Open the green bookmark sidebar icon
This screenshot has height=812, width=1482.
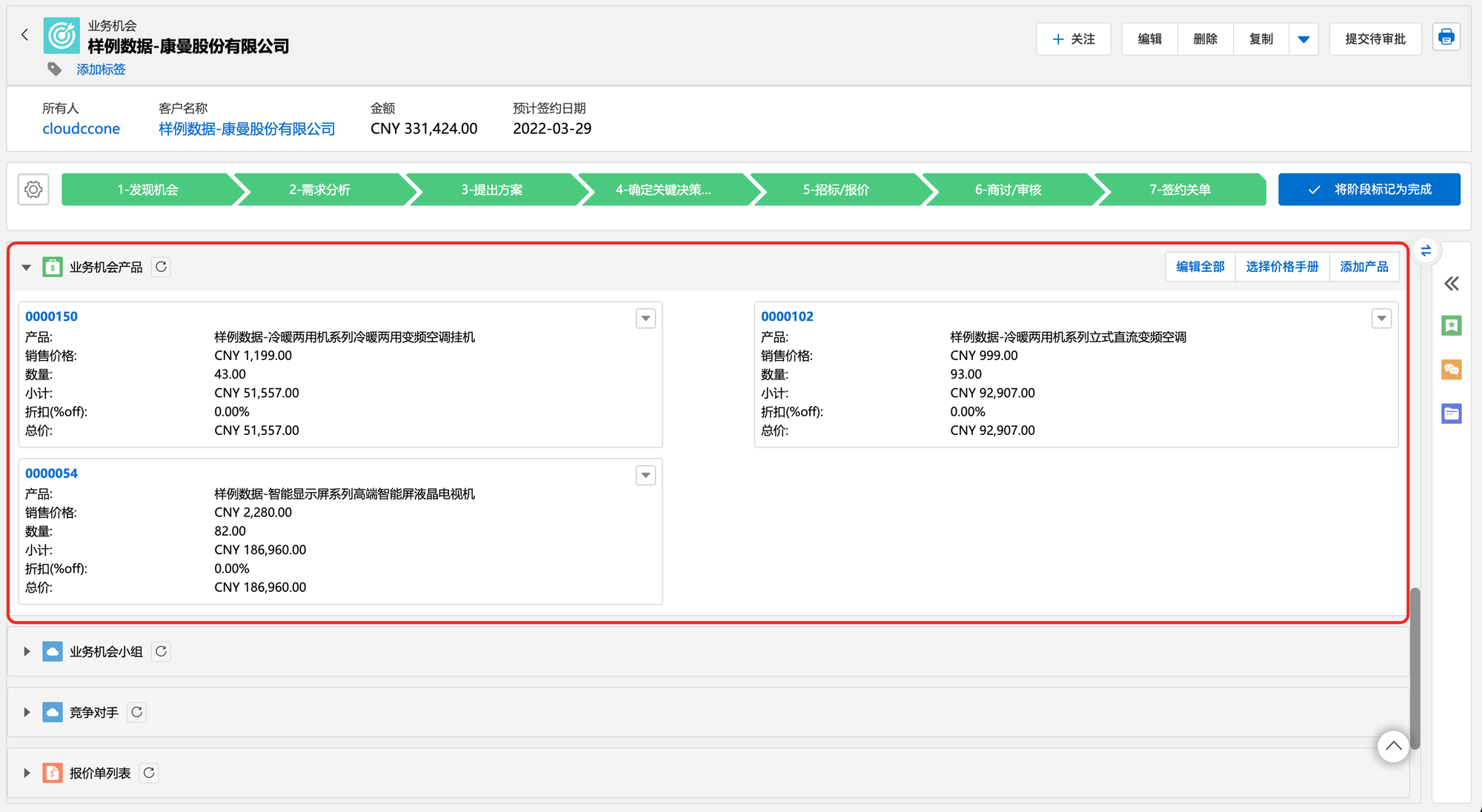pyautogui.click(x=1451, y=325)
